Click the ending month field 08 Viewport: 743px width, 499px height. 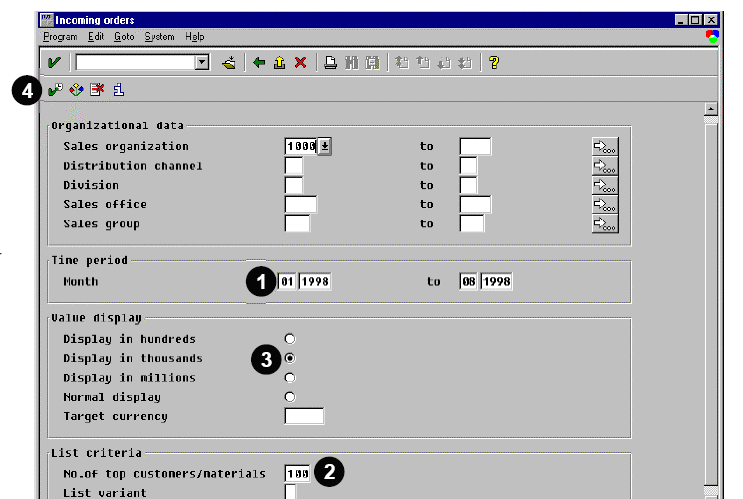[468, 281]
